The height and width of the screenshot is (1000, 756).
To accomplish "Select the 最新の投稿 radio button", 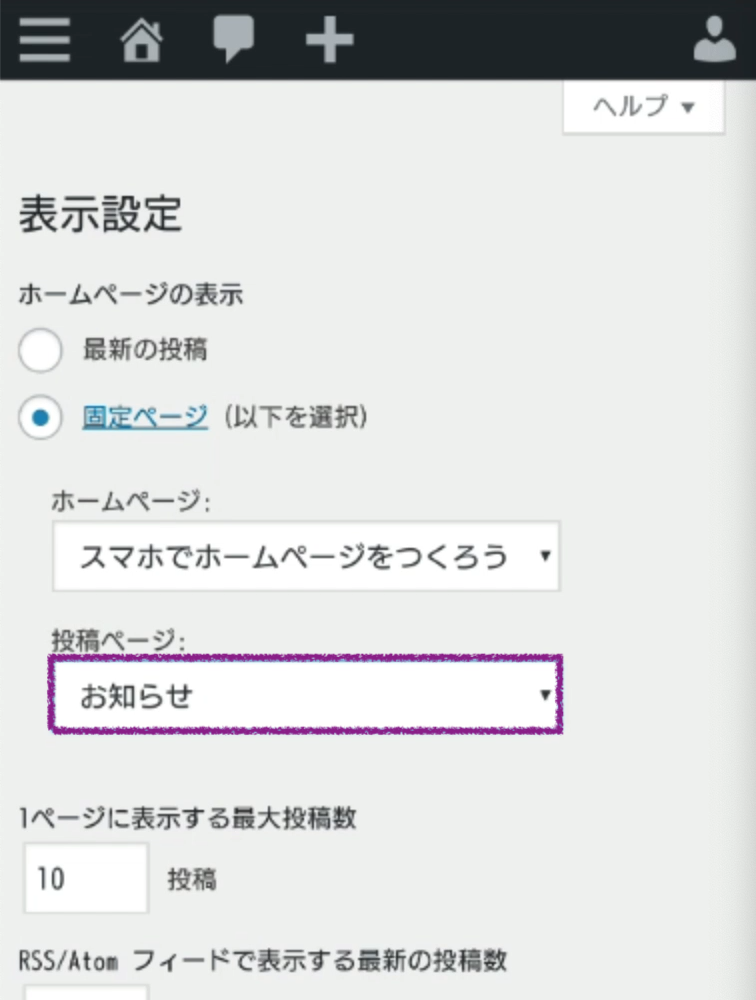I will (40, 350).
